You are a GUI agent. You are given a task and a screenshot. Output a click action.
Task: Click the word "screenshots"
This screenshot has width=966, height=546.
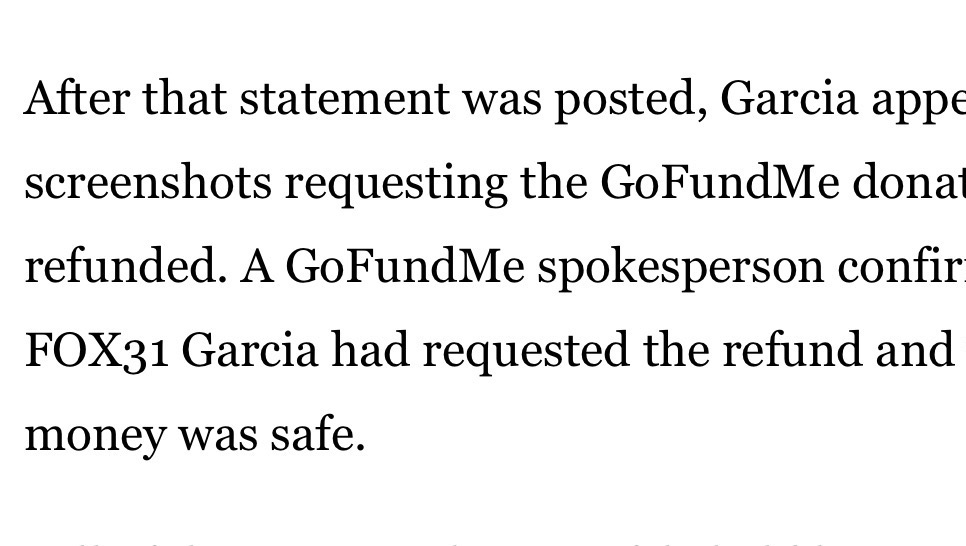pos(148,183)
